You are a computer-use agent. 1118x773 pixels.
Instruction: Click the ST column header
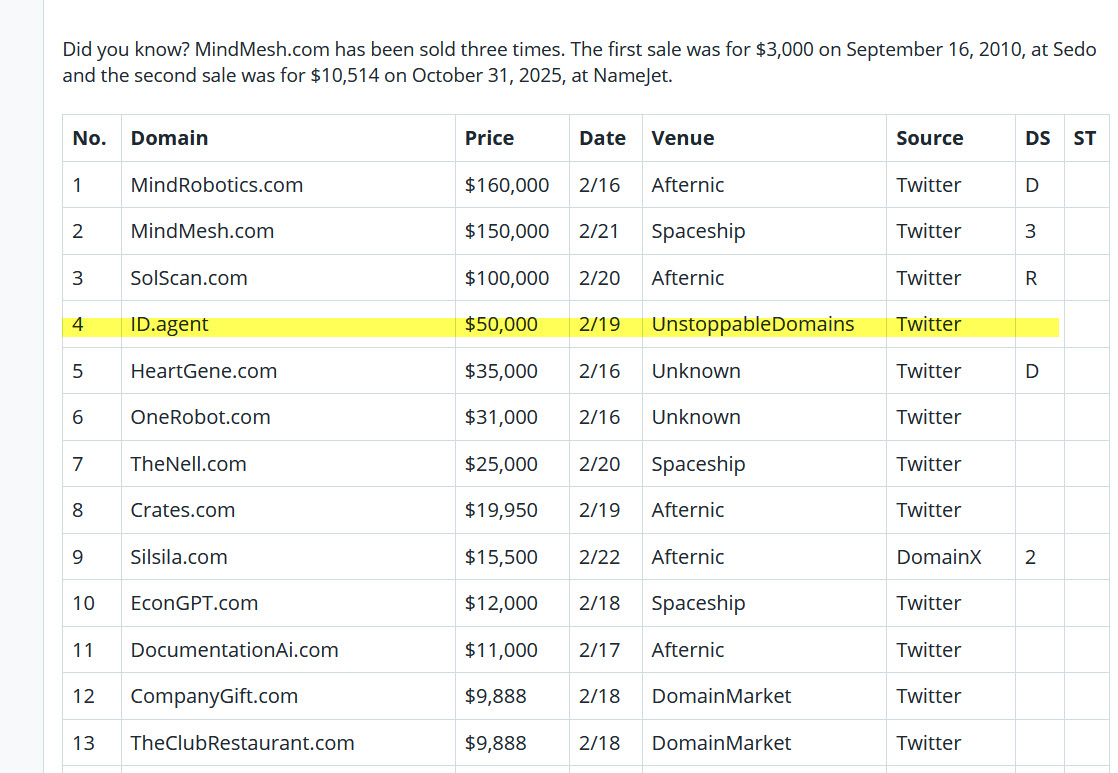pyautogui.click(x=1084, y=138)
